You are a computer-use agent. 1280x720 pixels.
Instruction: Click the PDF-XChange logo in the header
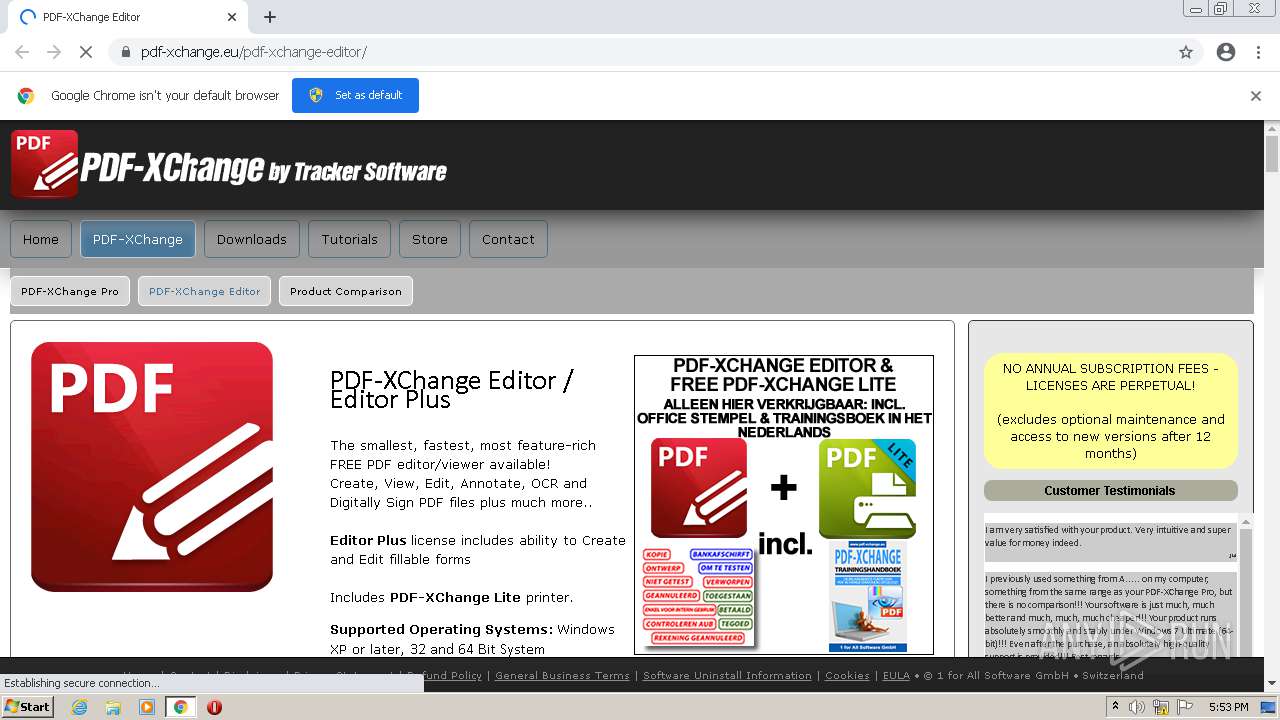(229, 164)
